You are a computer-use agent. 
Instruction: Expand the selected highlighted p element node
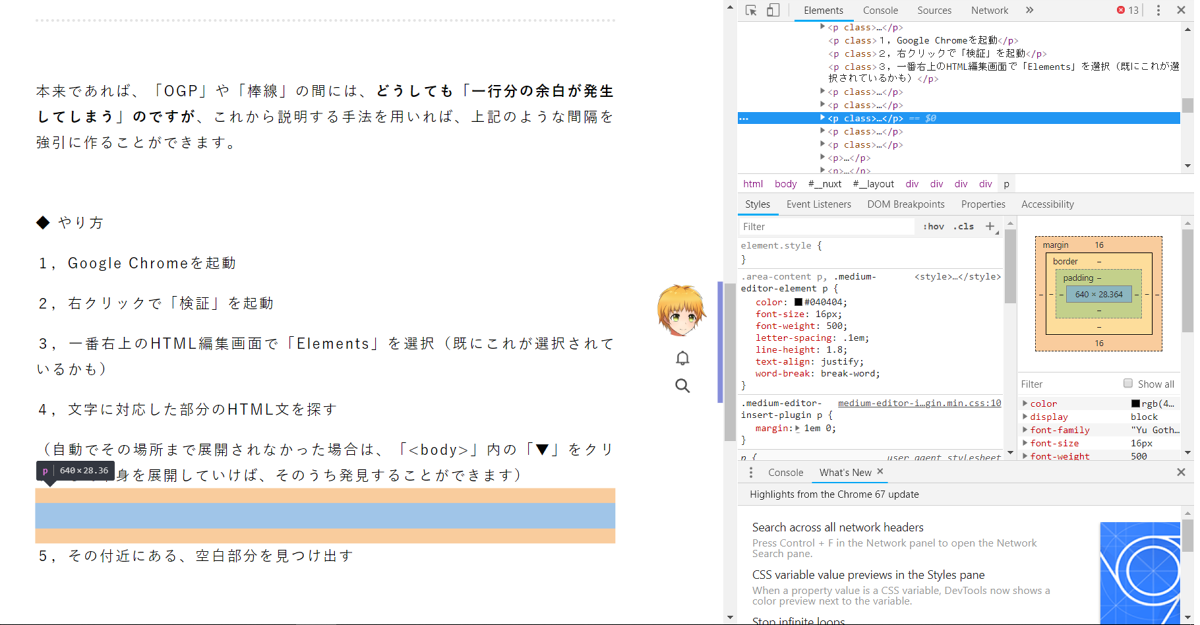coord(822,118)
